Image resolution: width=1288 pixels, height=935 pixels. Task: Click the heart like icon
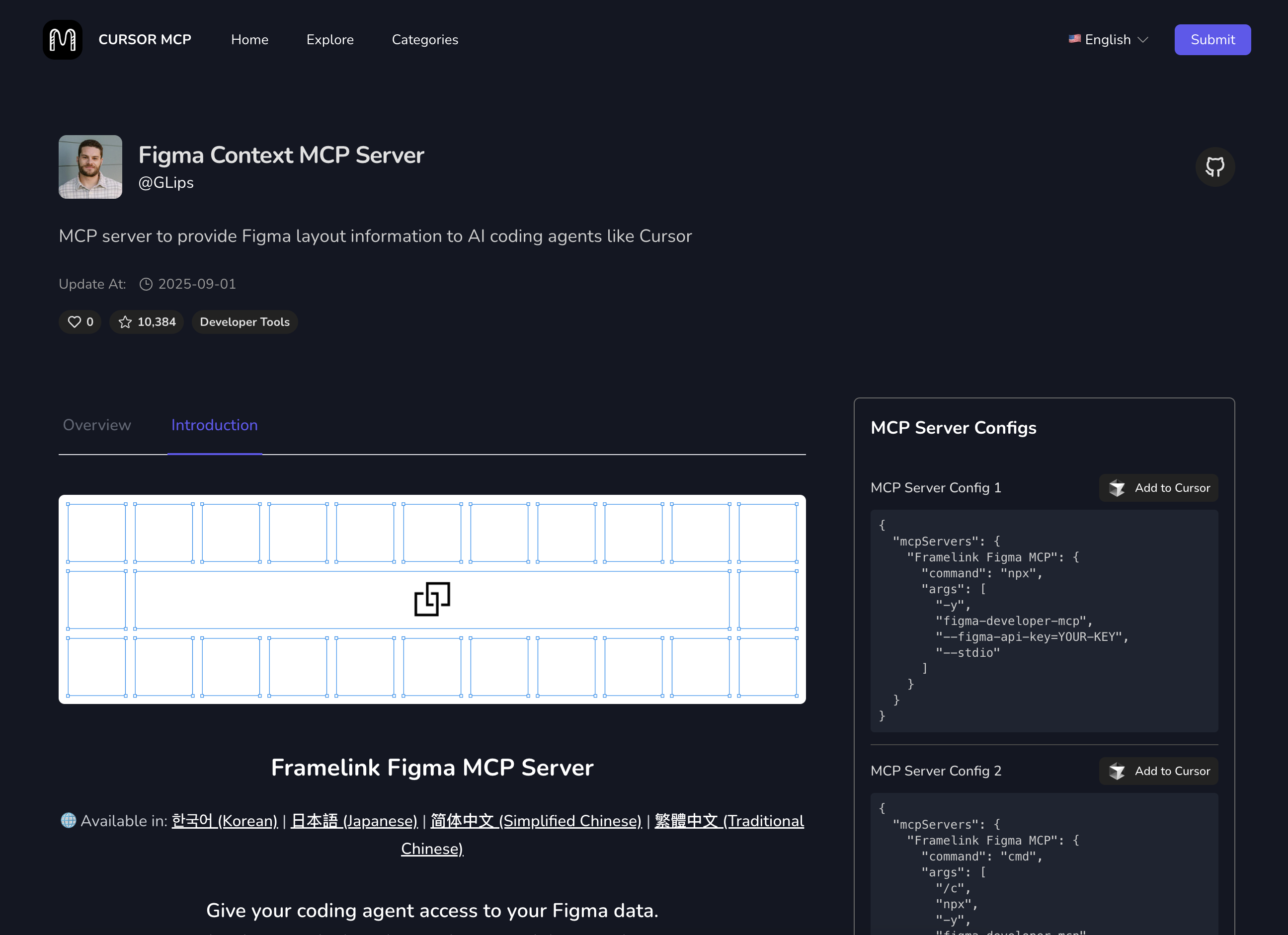click(75, 322)
